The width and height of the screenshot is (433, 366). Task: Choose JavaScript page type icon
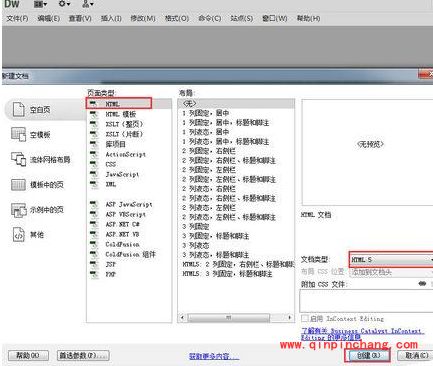coord(94,174)
